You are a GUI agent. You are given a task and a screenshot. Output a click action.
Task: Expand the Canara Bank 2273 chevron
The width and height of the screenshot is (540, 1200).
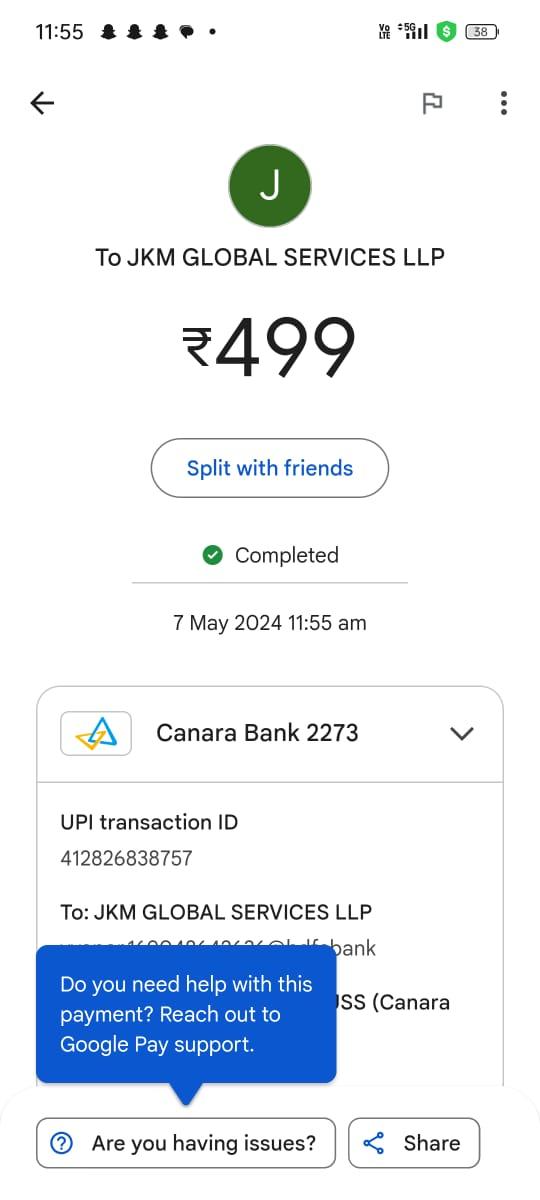click(x=461, y=733)
